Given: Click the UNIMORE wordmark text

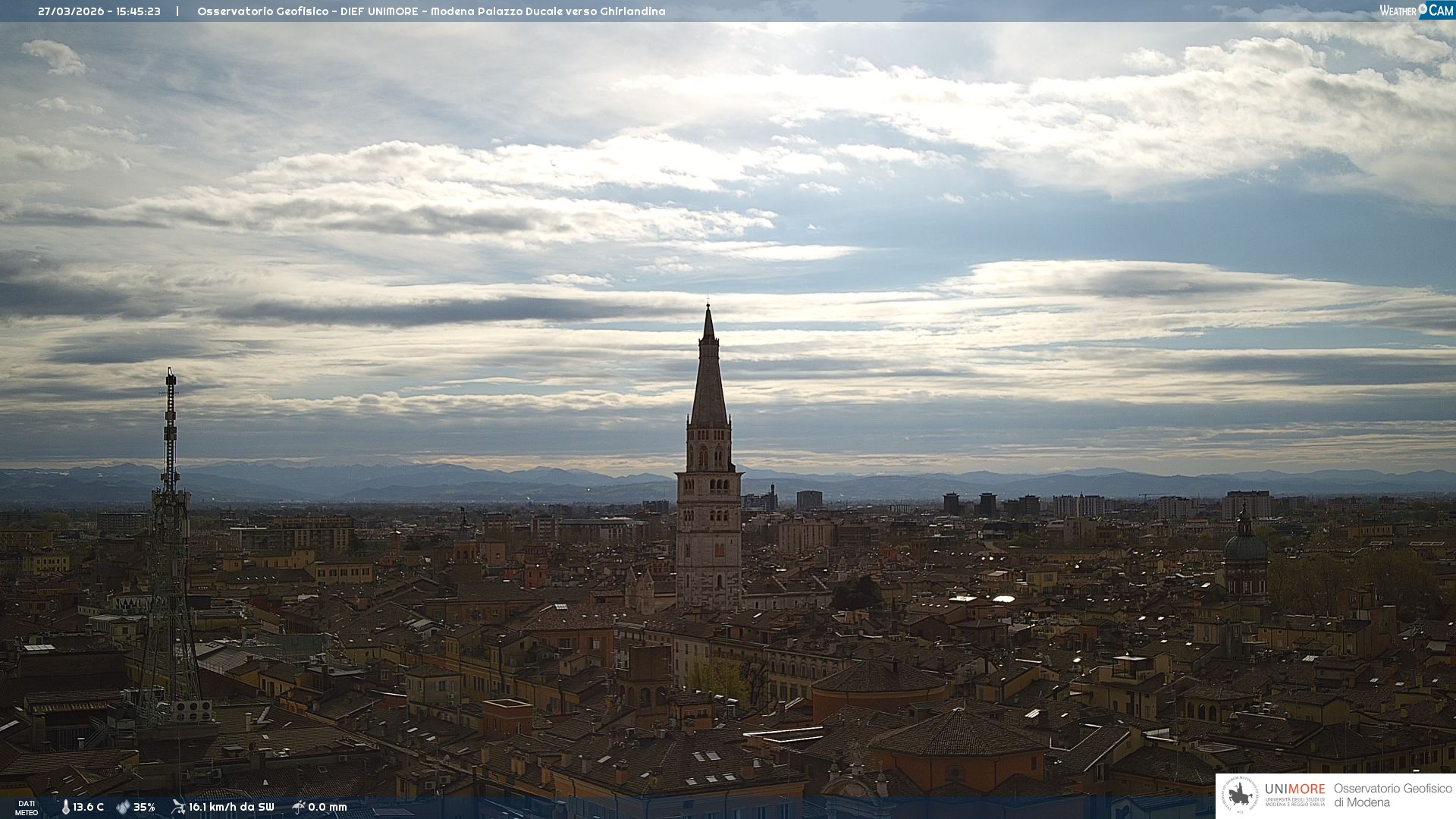Looking at the screenshot, I should tap(1294, 789).
